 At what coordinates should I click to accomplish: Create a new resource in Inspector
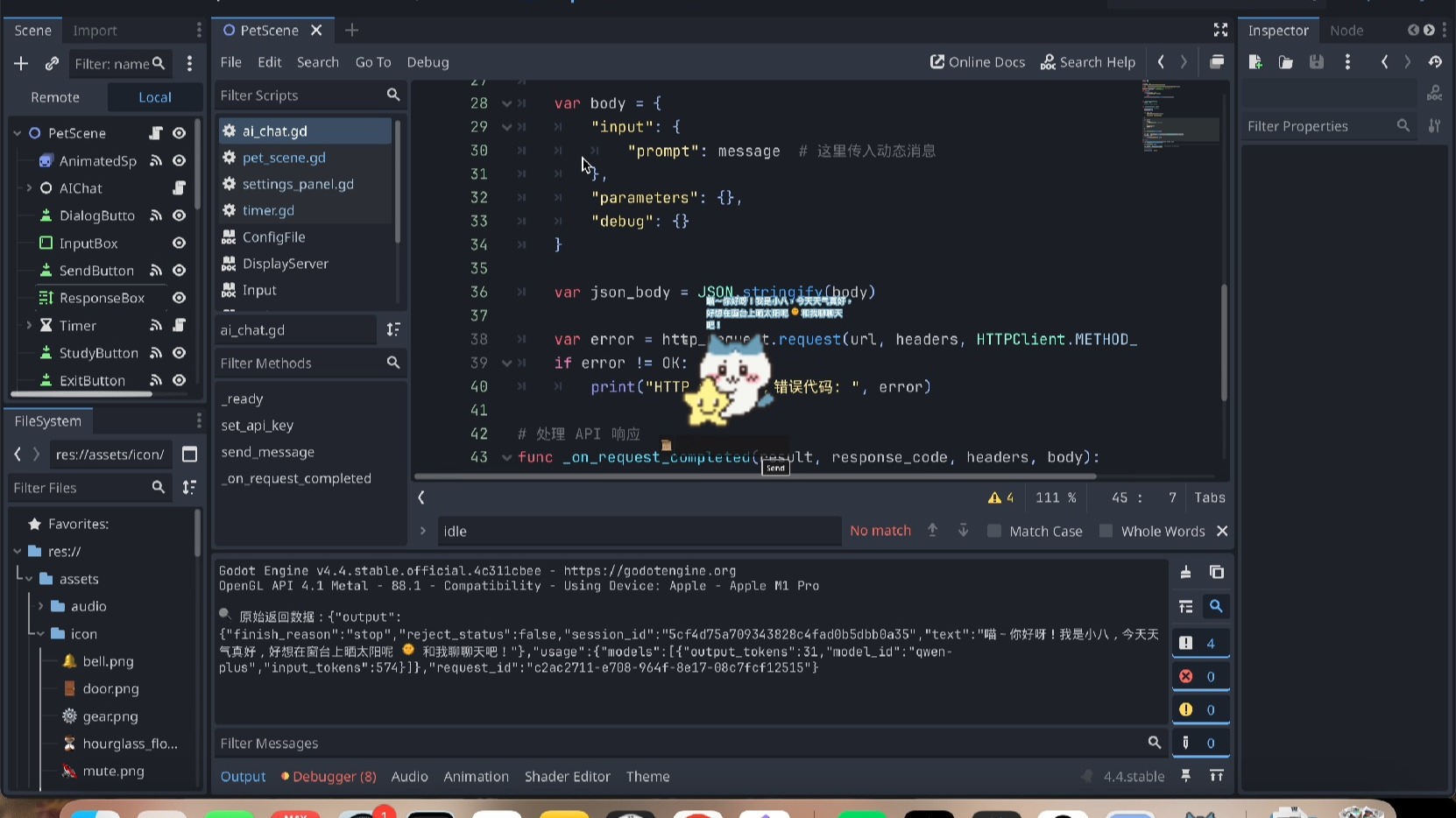(x=1255, y=62)
